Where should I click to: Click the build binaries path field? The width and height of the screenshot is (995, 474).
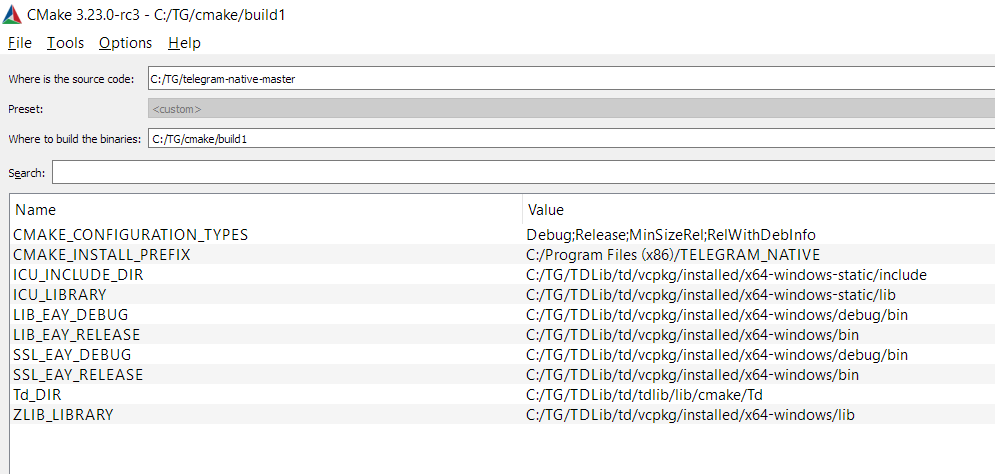point(571,138)
